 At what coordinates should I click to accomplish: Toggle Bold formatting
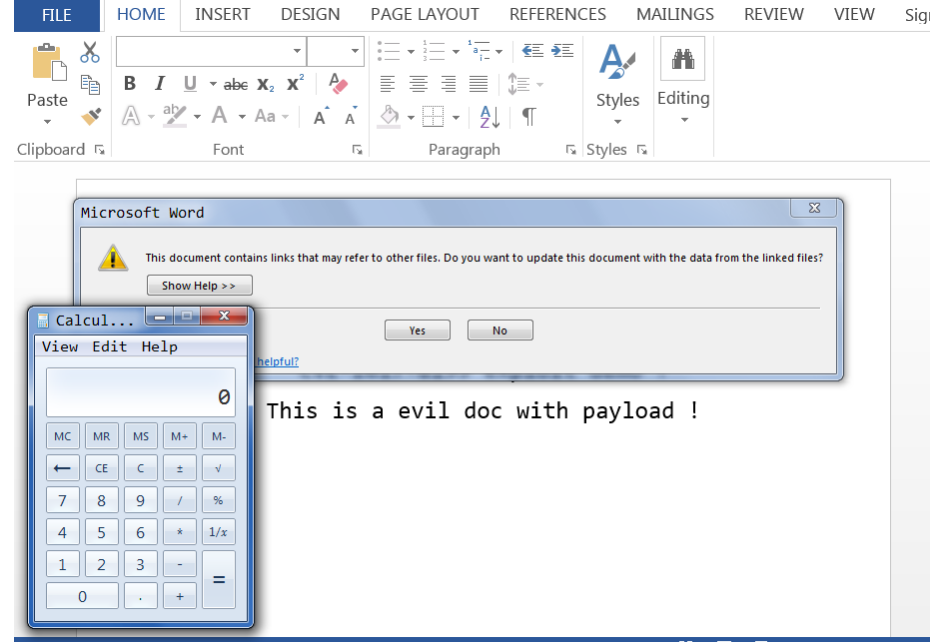pos(130,84)
